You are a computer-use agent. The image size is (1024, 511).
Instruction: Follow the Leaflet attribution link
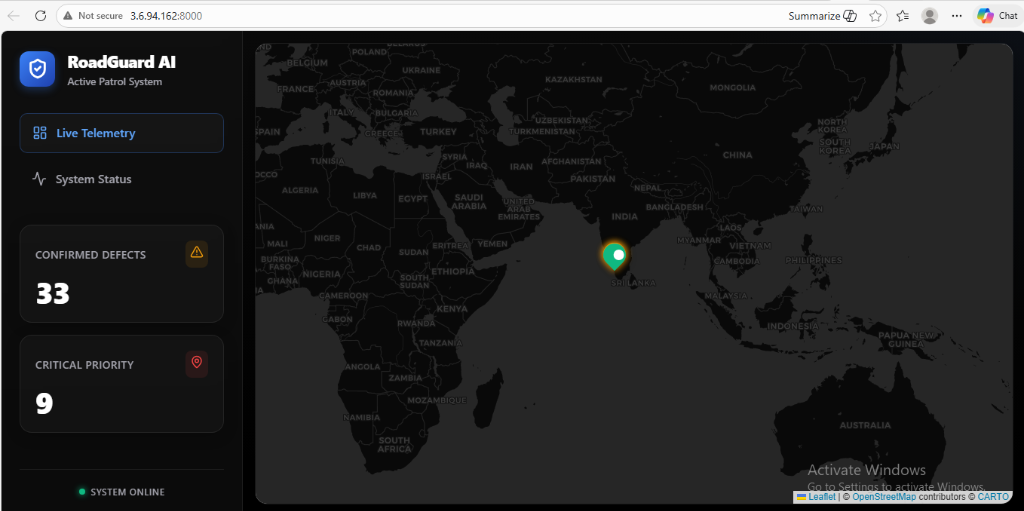tap(822, 497)
